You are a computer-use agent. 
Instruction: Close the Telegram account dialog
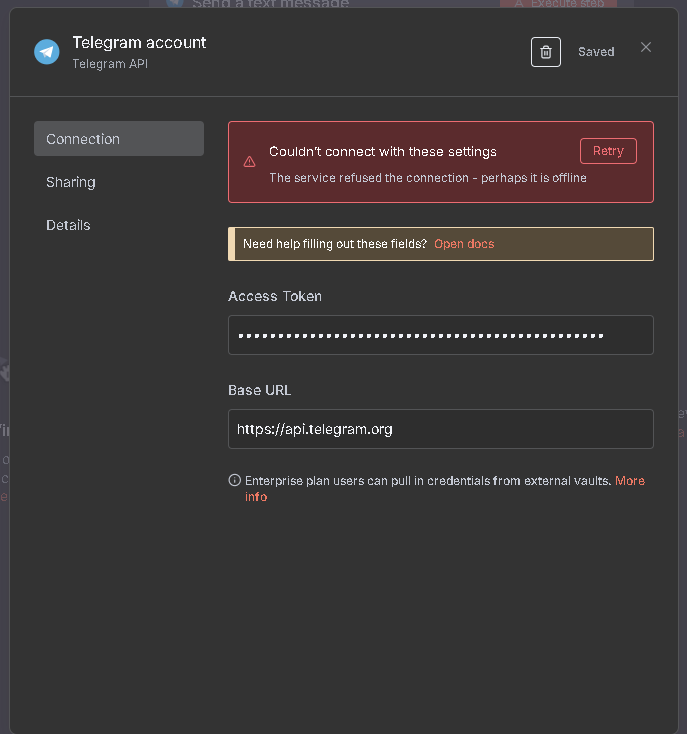point(646,47)
